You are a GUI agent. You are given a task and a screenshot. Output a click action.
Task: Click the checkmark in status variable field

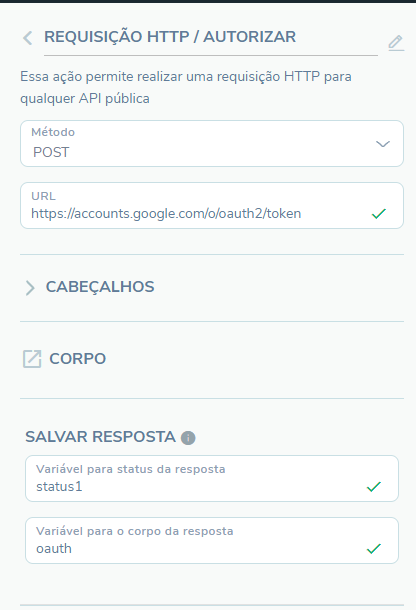tap(374, 487)
